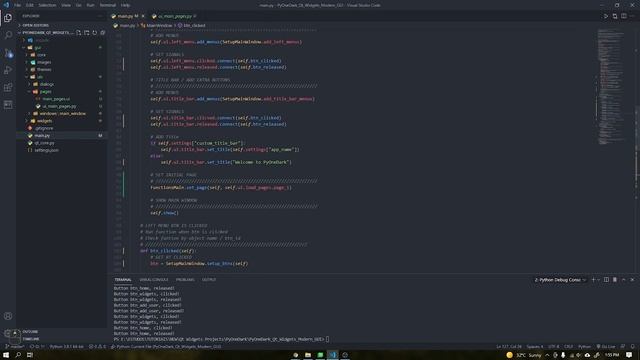Expand the widgets folder
The height and width of the screenshot is (360, 640).
coord(61,121)
